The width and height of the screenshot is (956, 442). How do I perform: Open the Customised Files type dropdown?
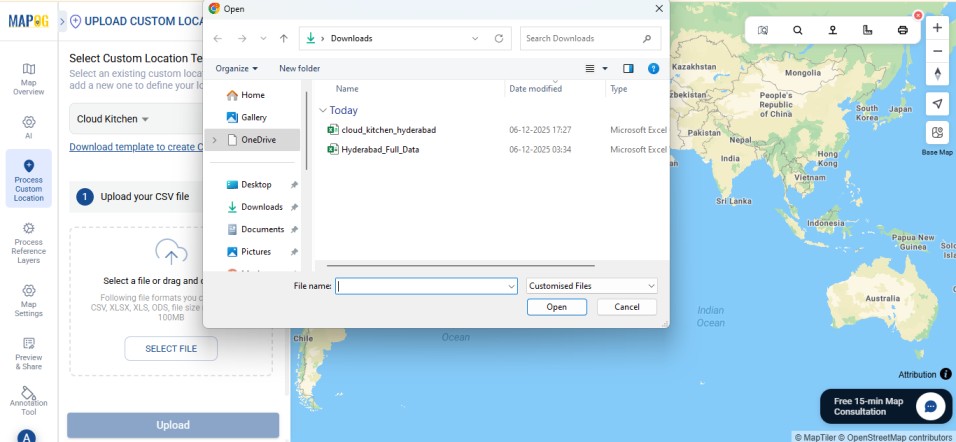click(x=591, y=286)
